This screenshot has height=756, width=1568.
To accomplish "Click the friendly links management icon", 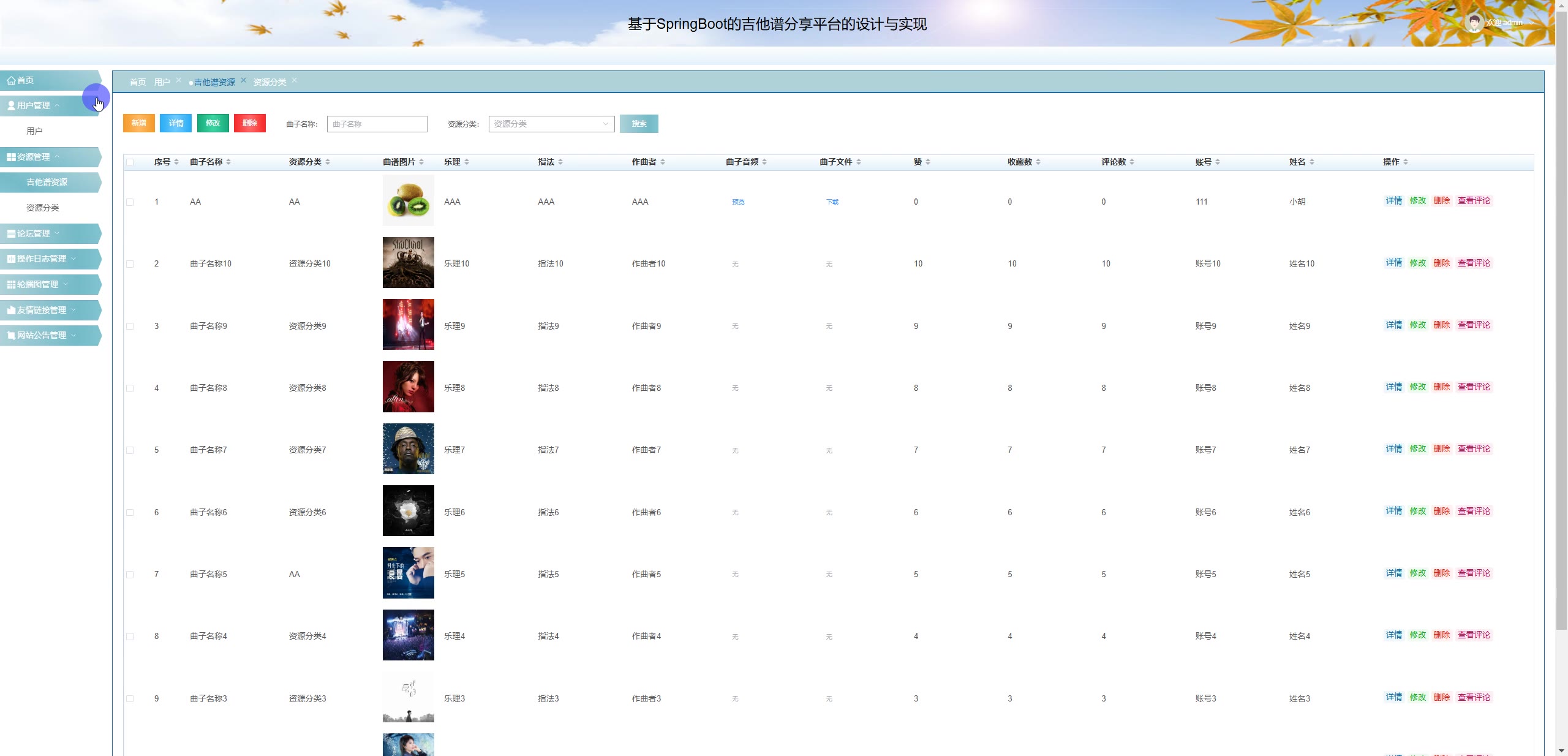I will click(x=11, y=311).
